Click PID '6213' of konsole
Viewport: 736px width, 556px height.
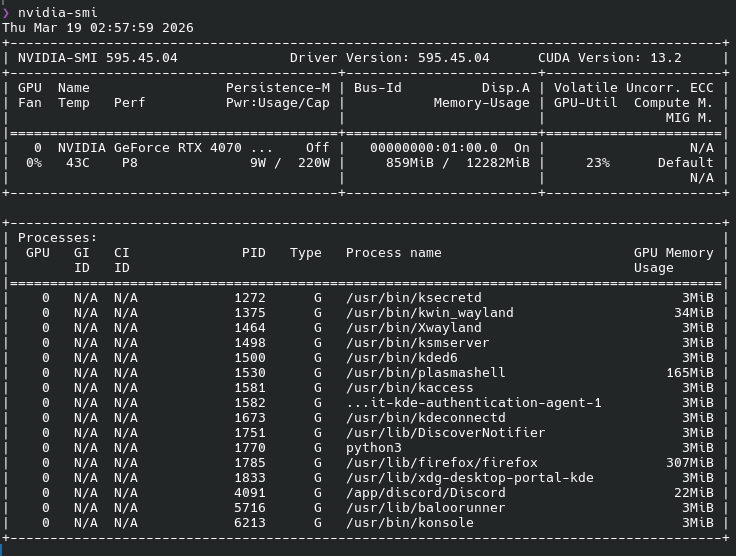tap(250, 523)
